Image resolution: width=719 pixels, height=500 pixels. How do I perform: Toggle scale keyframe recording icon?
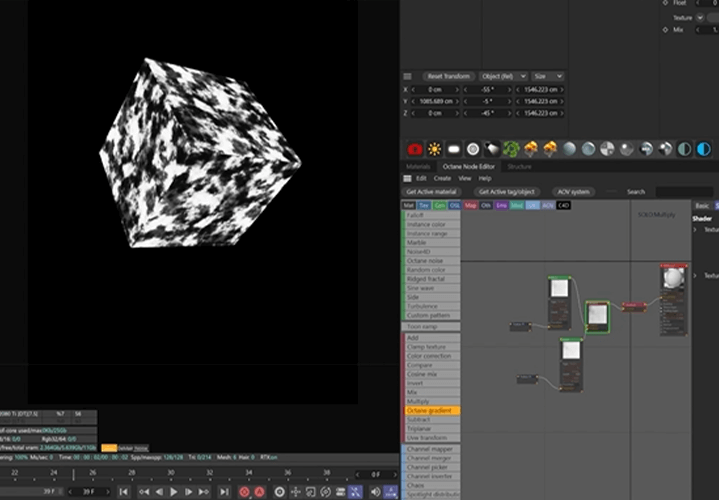[x=310, y=492]
